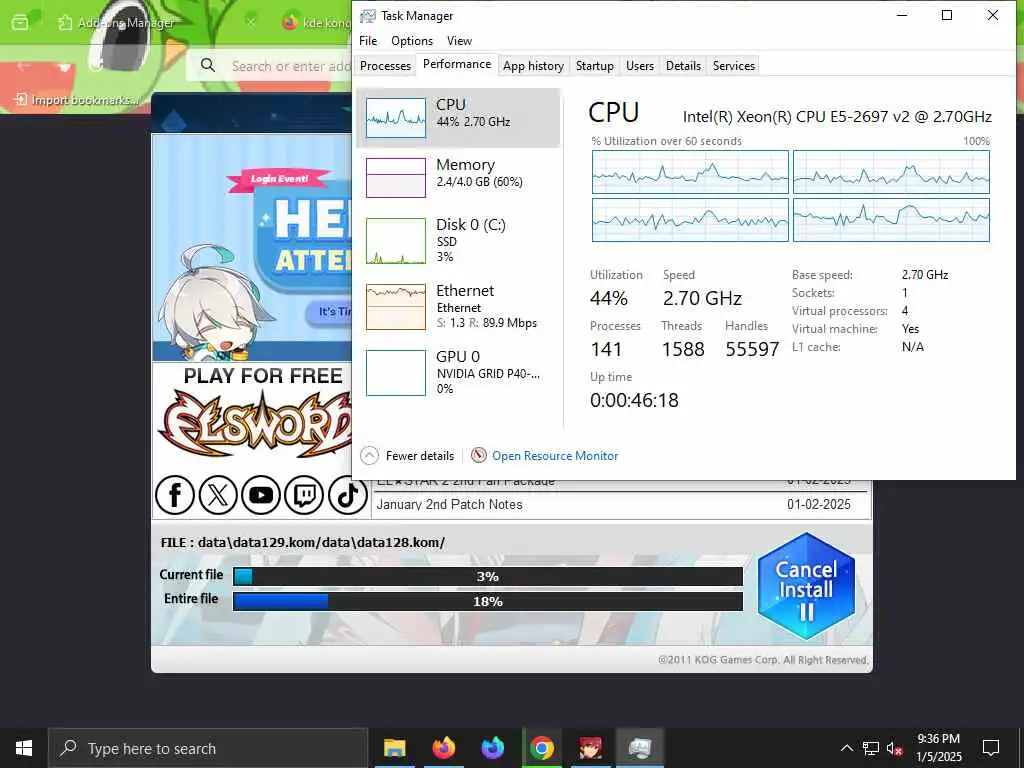Show hidden system tray icons

[846, 748]
